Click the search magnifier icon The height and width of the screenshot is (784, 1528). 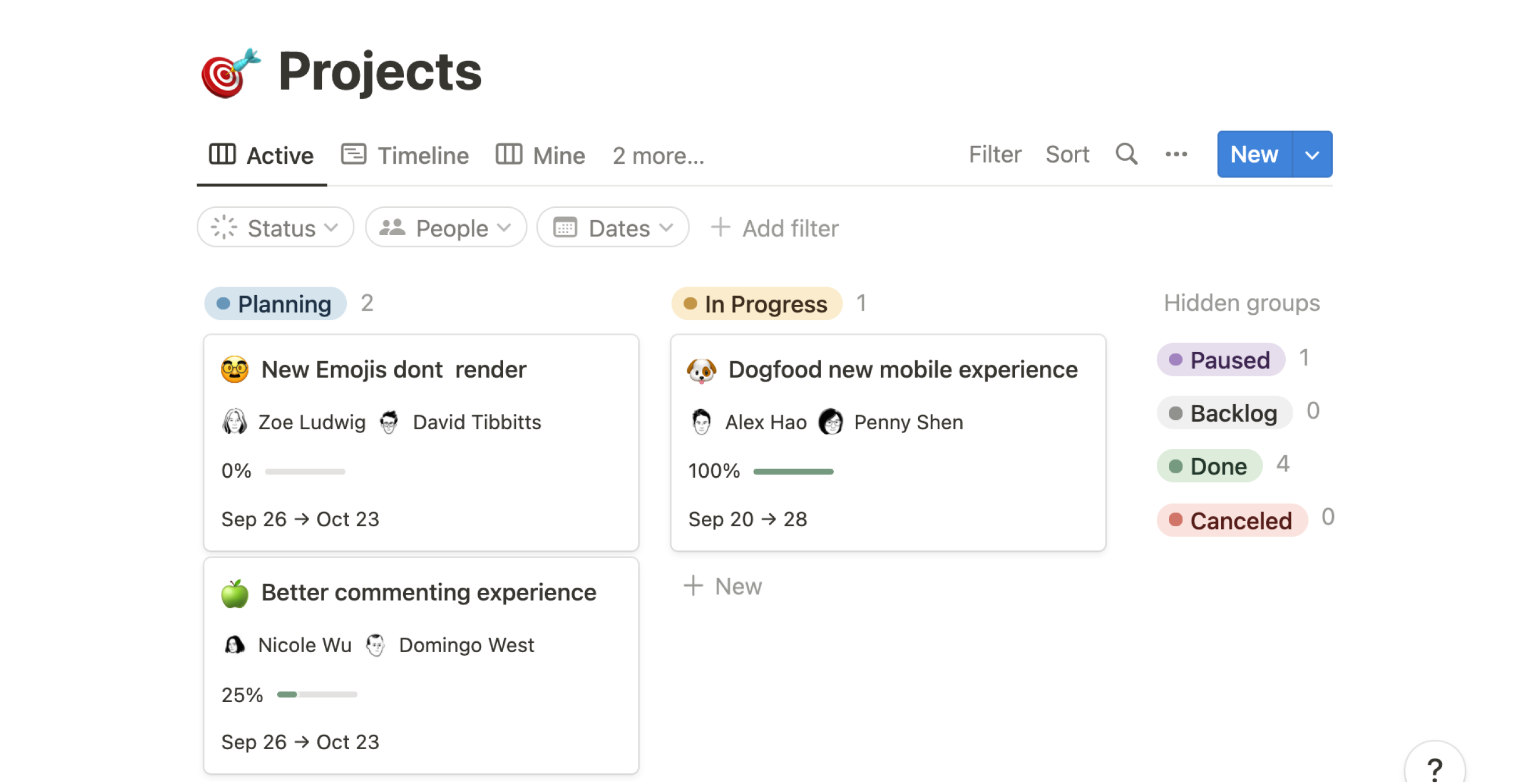point(1127,154)
